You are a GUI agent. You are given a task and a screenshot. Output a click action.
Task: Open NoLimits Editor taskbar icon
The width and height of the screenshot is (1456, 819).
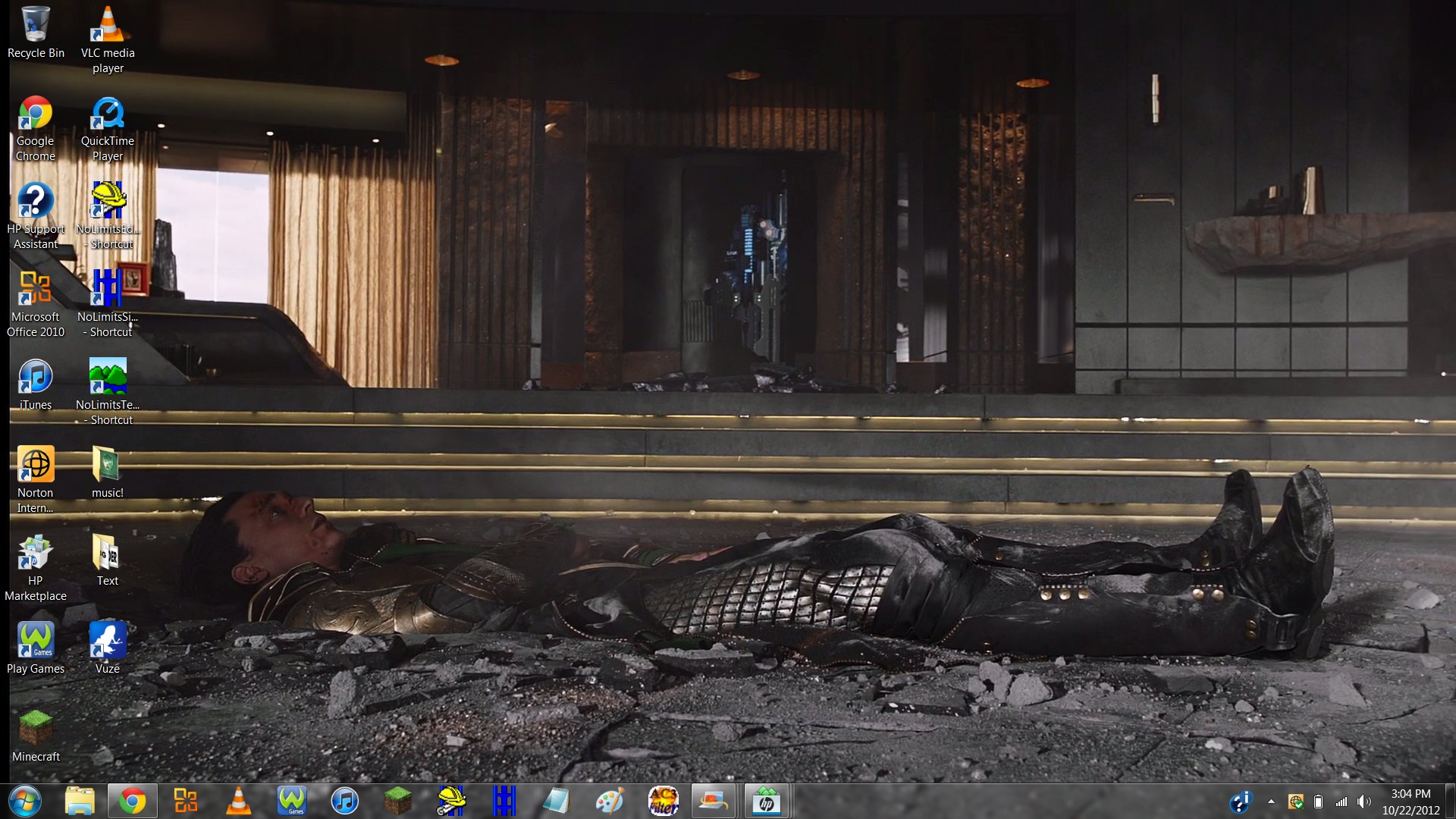(451, 801)
